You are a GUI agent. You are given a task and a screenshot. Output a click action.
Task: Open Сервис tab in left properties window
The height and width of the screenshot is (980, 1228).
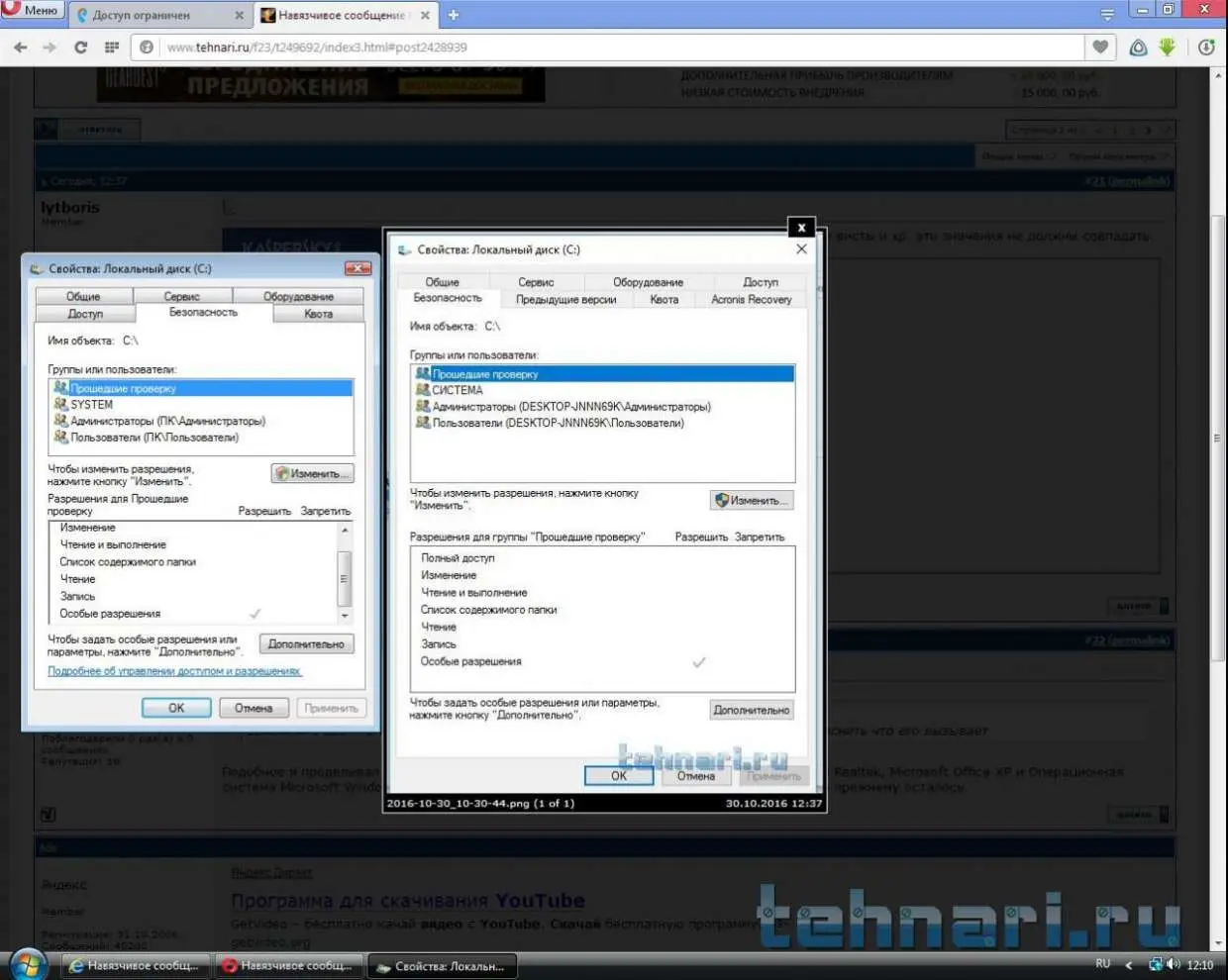(x=182, y=296)
